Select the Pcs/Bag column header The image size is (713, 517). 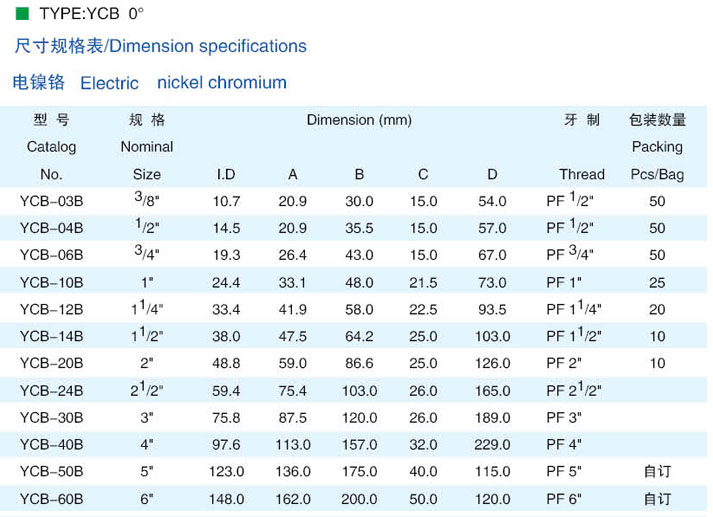click(x=657, y=175)
